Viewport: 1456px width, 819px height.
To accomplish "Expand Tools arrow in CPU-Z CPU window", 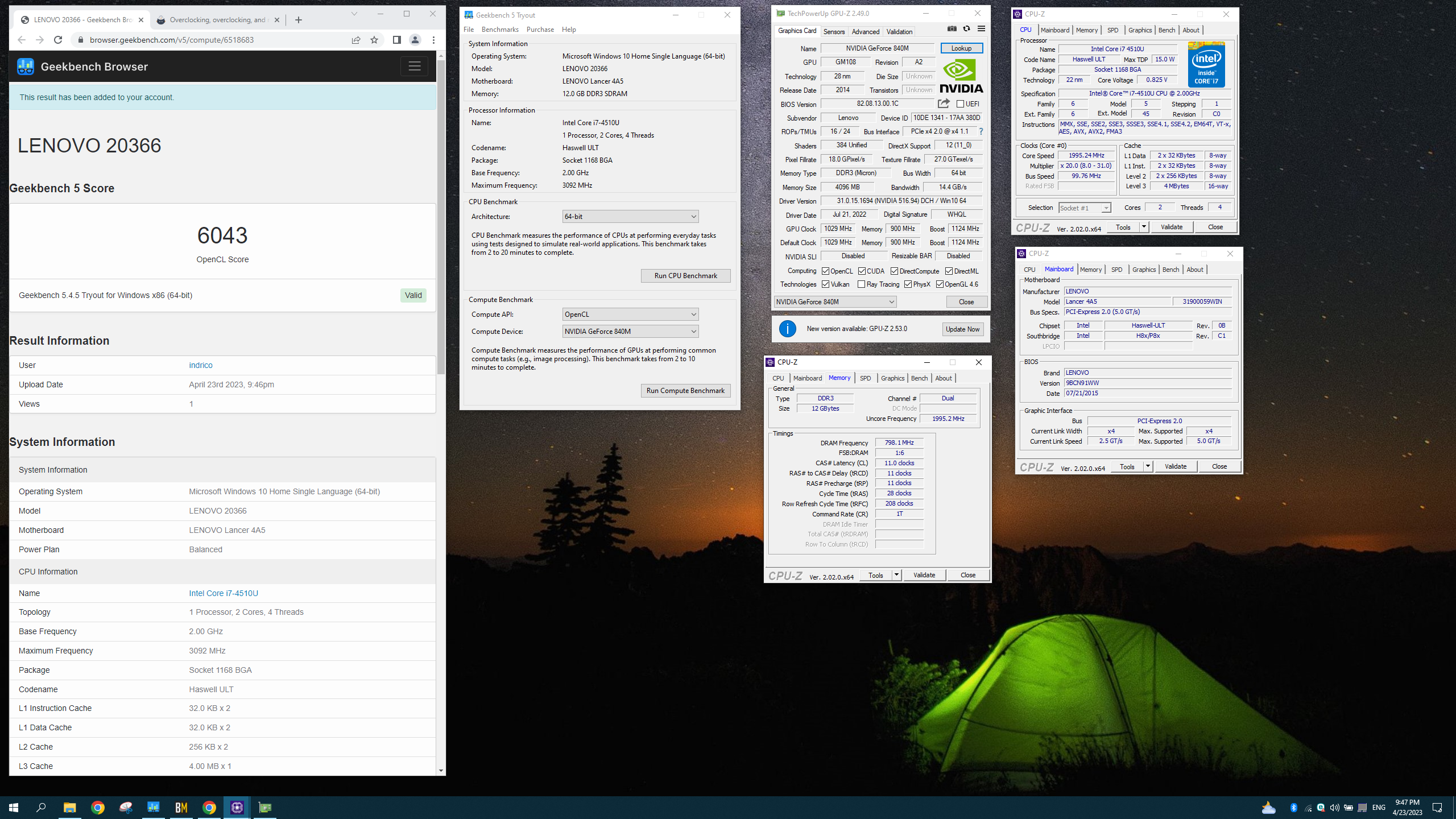I will pos(1144,227).
